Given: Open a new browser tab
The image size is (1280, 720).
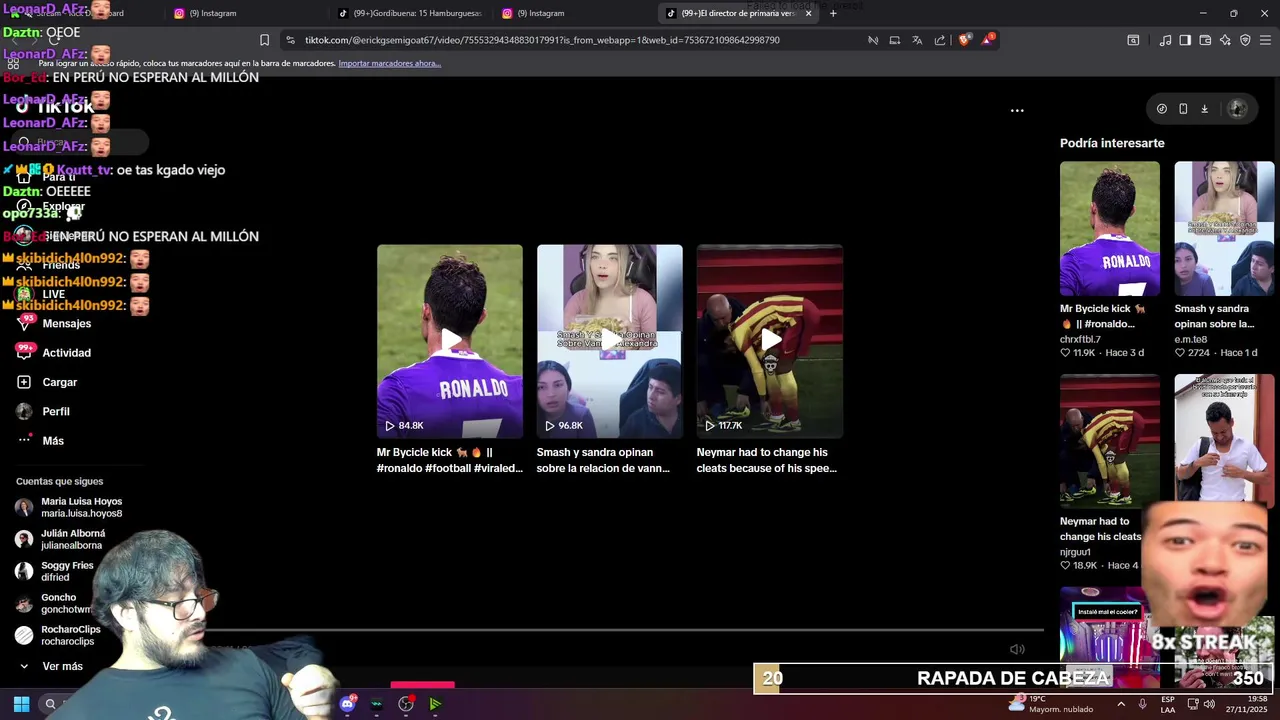Looking at the screenshot, I should coord(833,13).
